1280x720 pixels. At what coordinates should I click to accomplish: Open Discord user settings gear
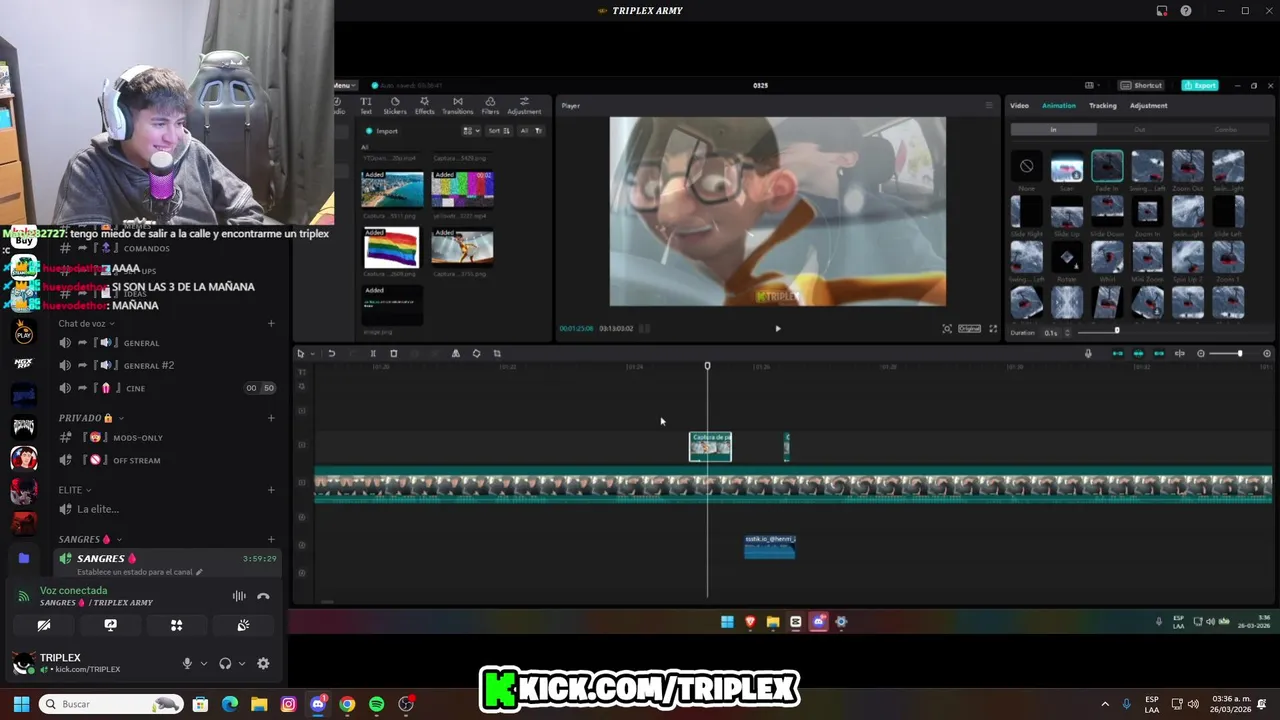[263, 663]
